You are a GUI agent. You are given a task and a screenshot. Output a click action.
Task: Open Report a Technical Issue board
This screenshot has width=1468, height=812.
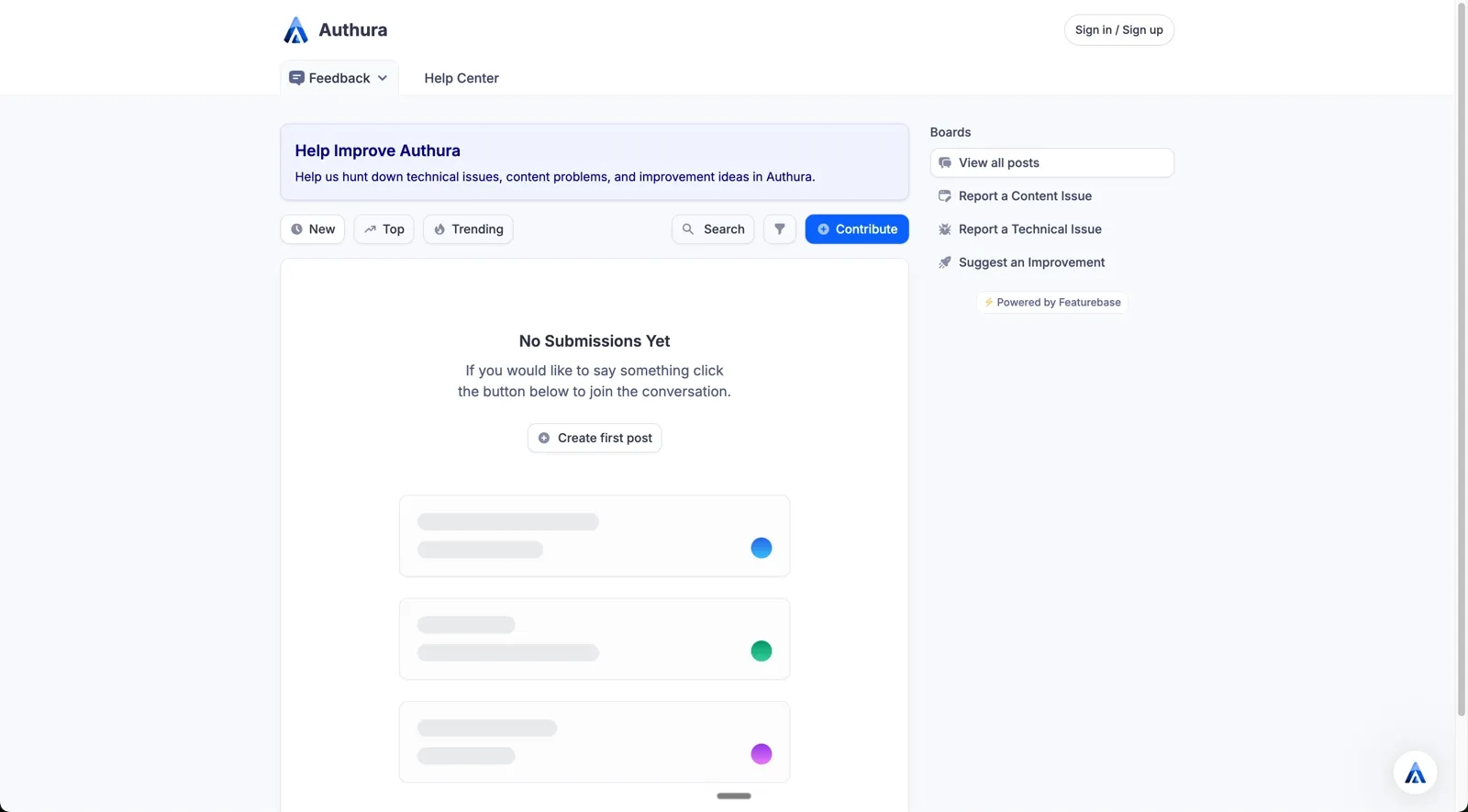point(1052,229)
